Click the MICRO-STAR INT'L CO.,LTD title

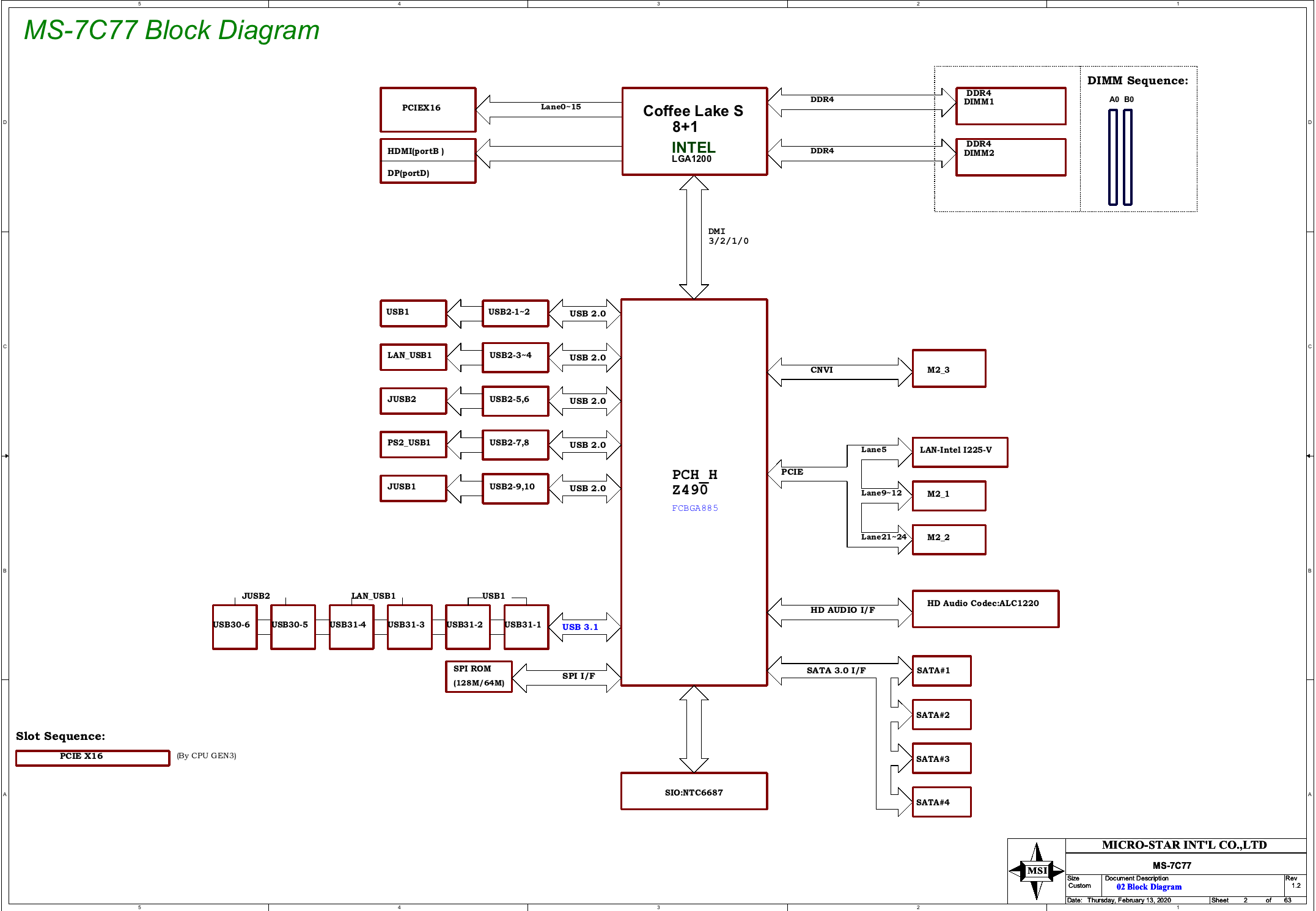(x=1184, y=845)
